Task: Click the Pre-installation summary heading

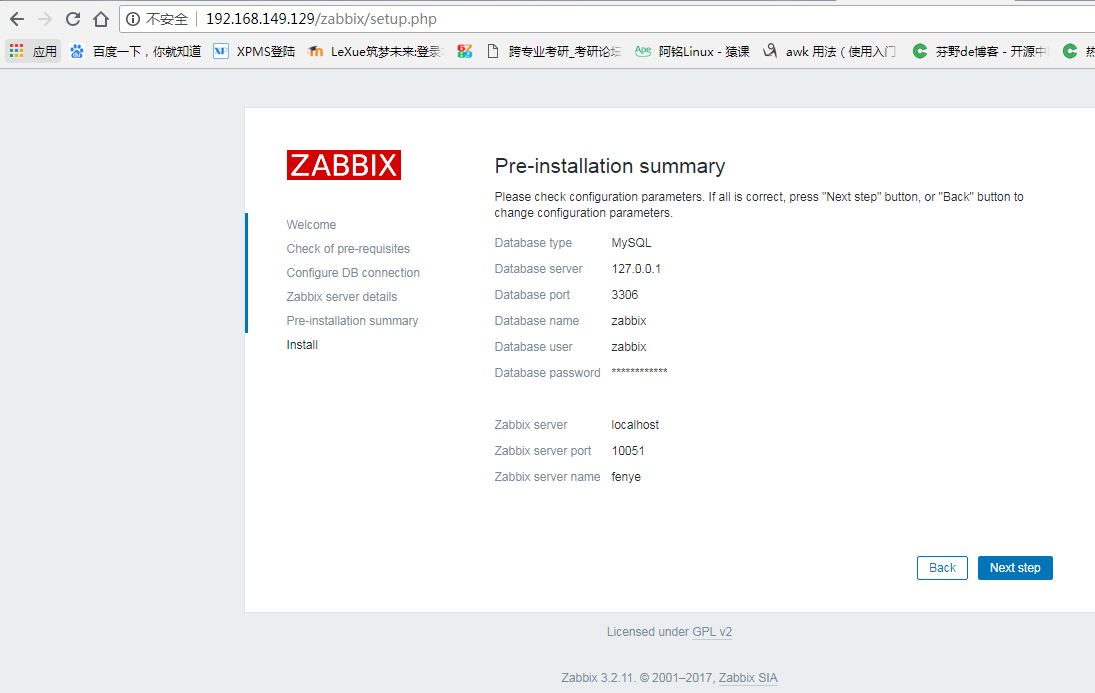Action: (610, 166)
